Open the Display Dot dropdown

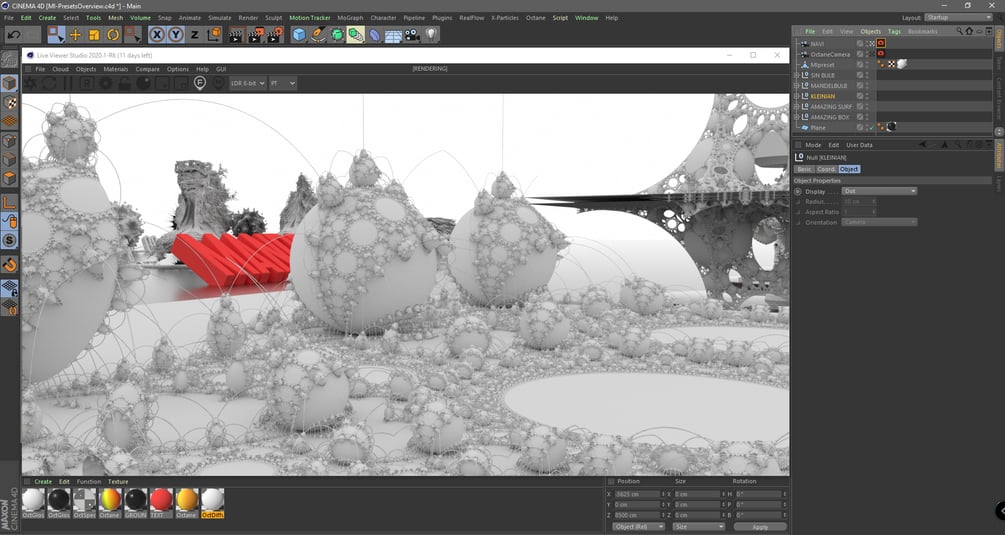point(879,191)
